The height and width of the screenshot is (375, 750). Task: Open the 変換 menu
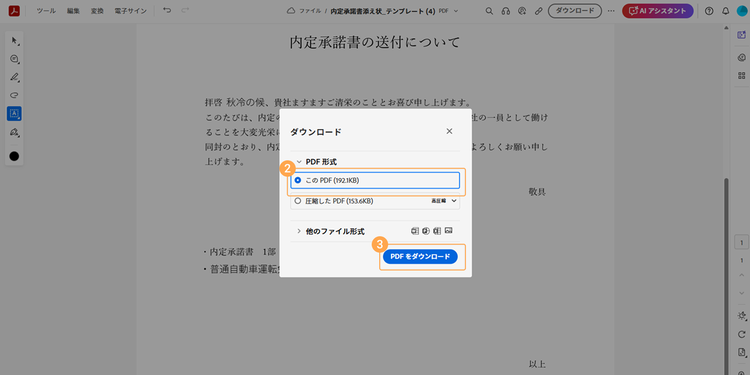pos(97,11)
